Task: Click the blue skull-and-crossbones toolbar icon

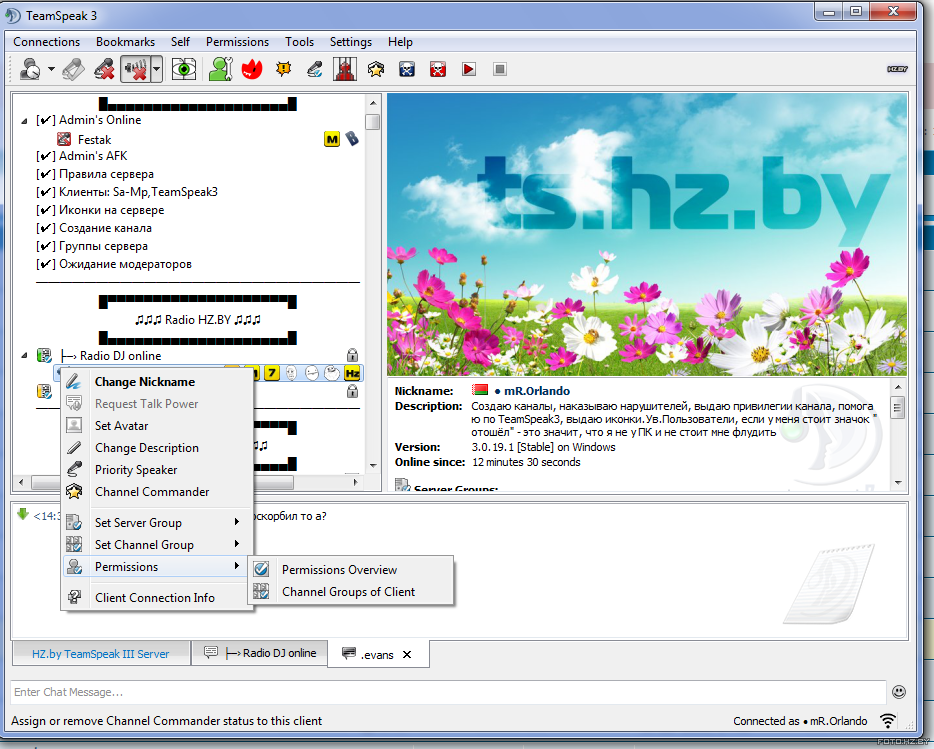Action: [x=407, y=70]
